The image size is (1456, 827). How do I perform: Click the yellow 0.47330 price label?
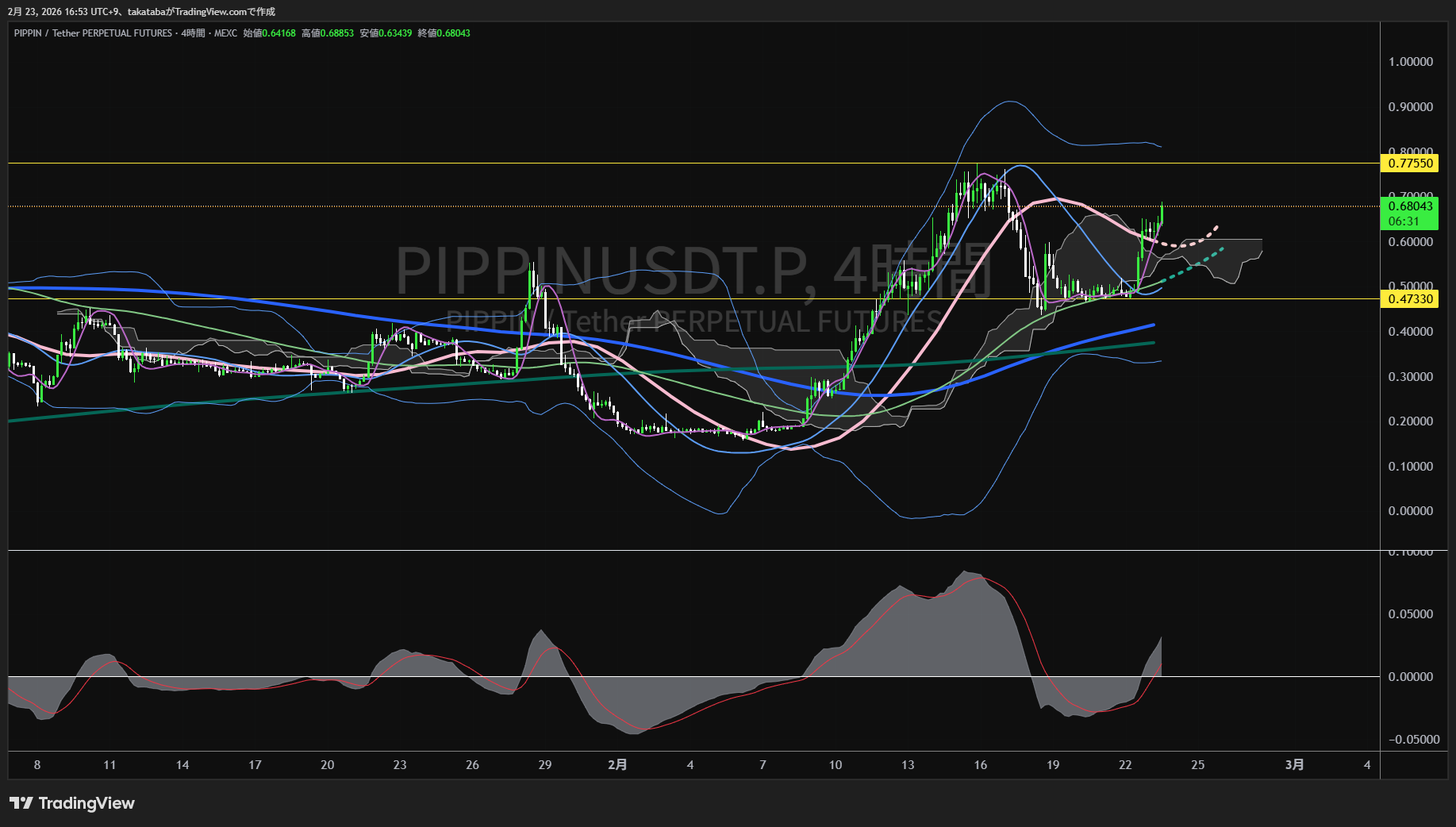click(1410, 299)
